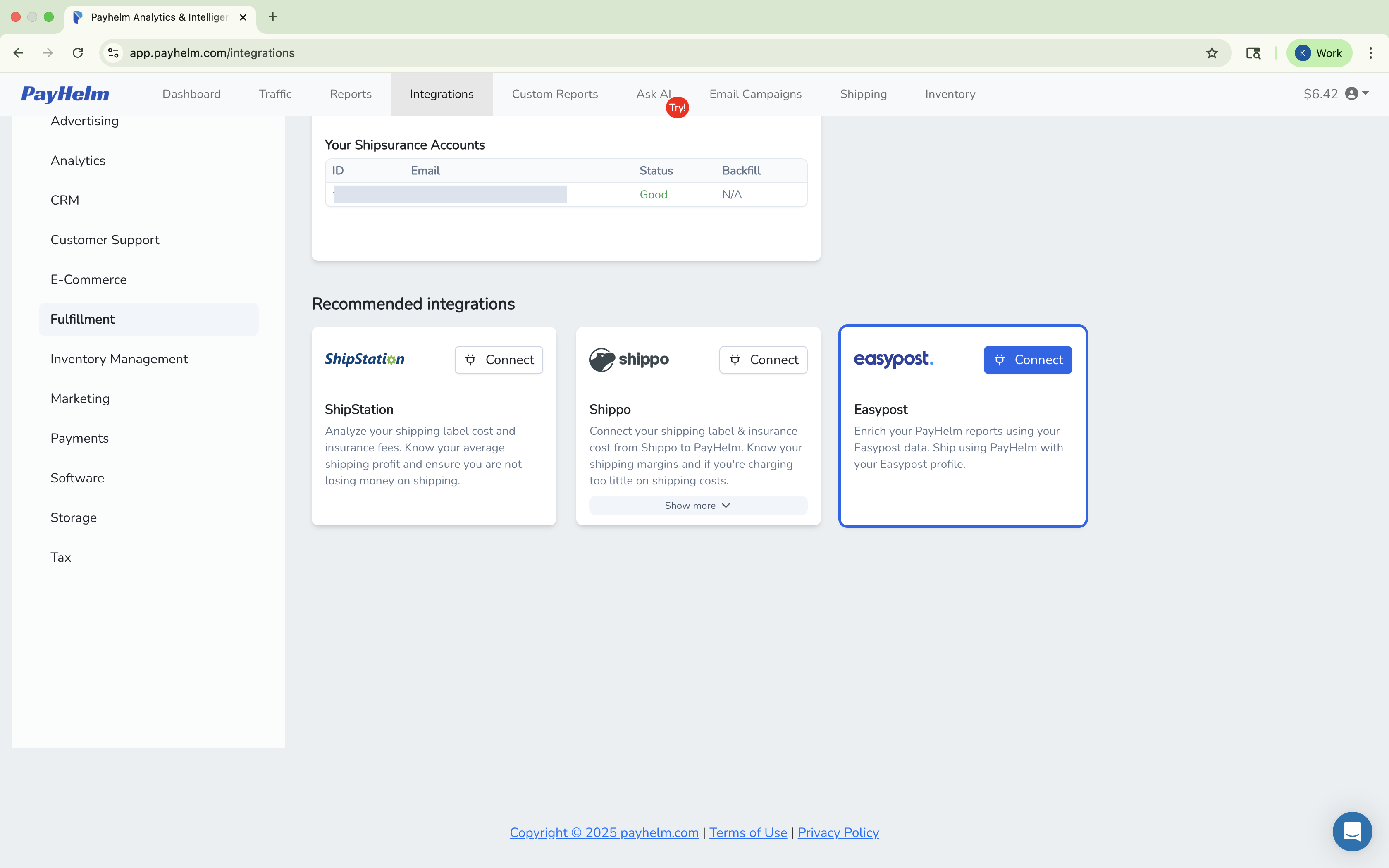Open the Terms of Use link
This screenshot has width=1389, height=868.
pos(747,832)
